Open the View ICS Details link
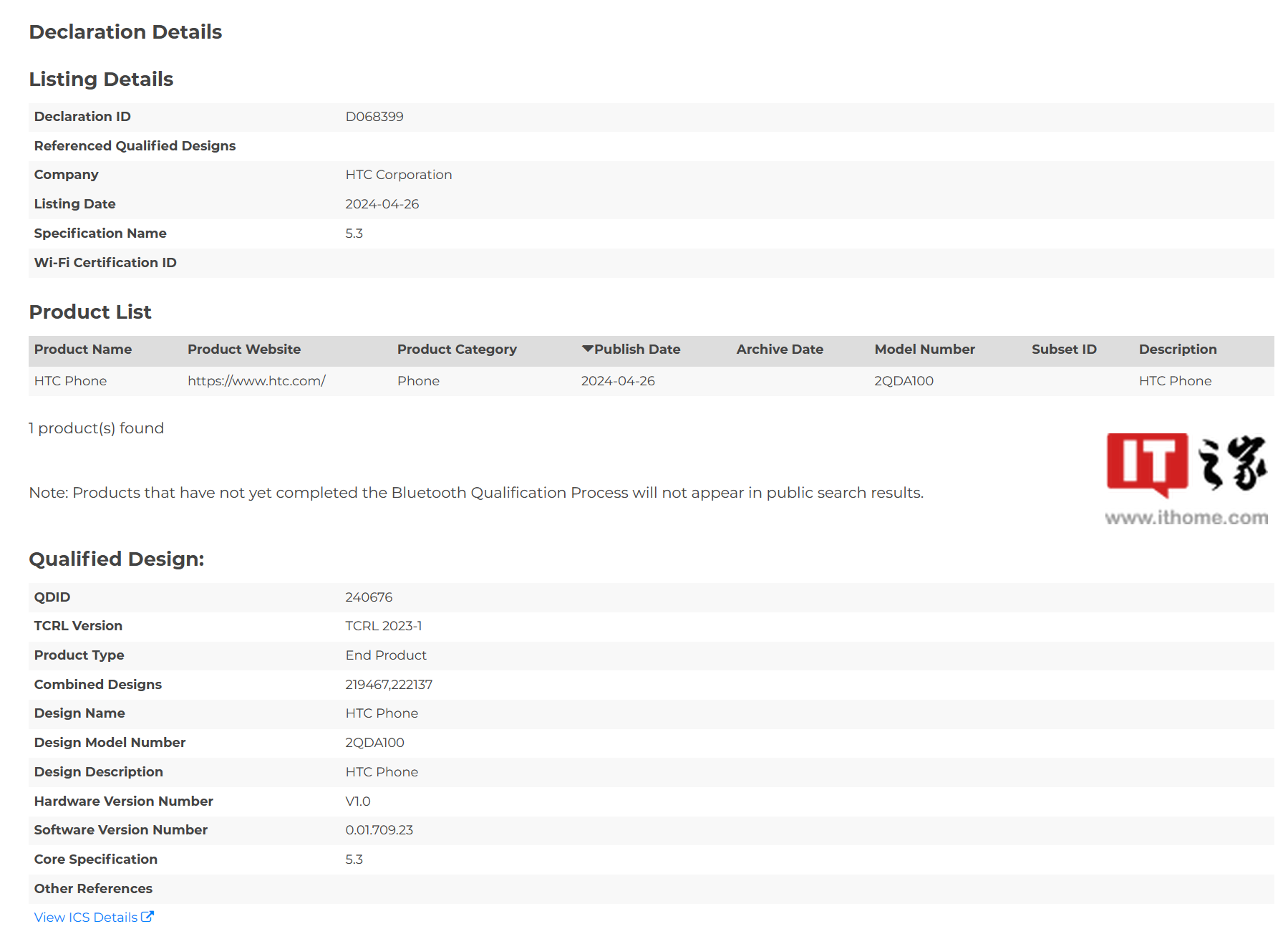This screenshot has height=944, width=1288. tap(86, 917)
